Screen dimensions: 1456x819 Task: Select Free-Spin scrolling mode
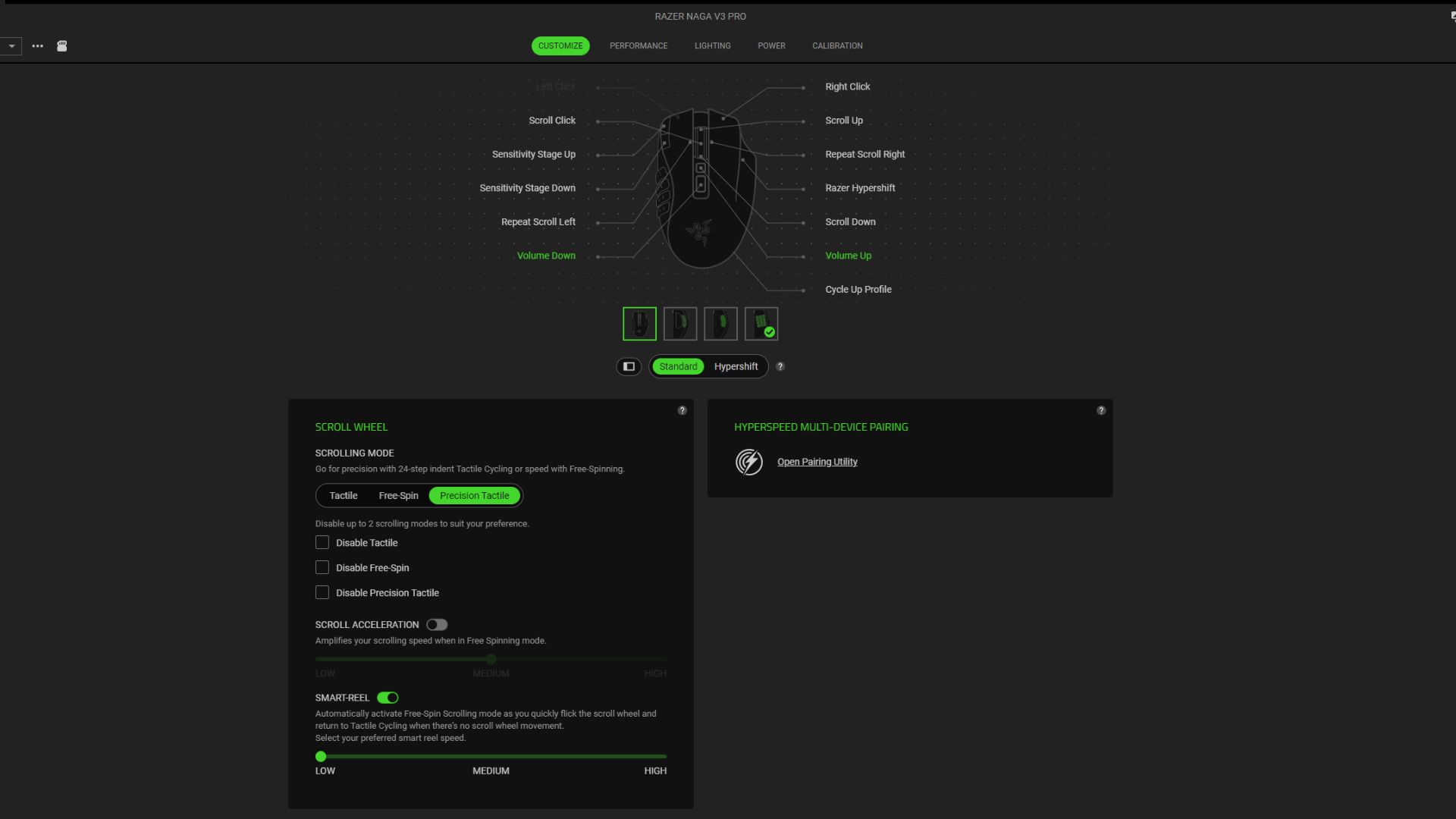coord(398,495)
